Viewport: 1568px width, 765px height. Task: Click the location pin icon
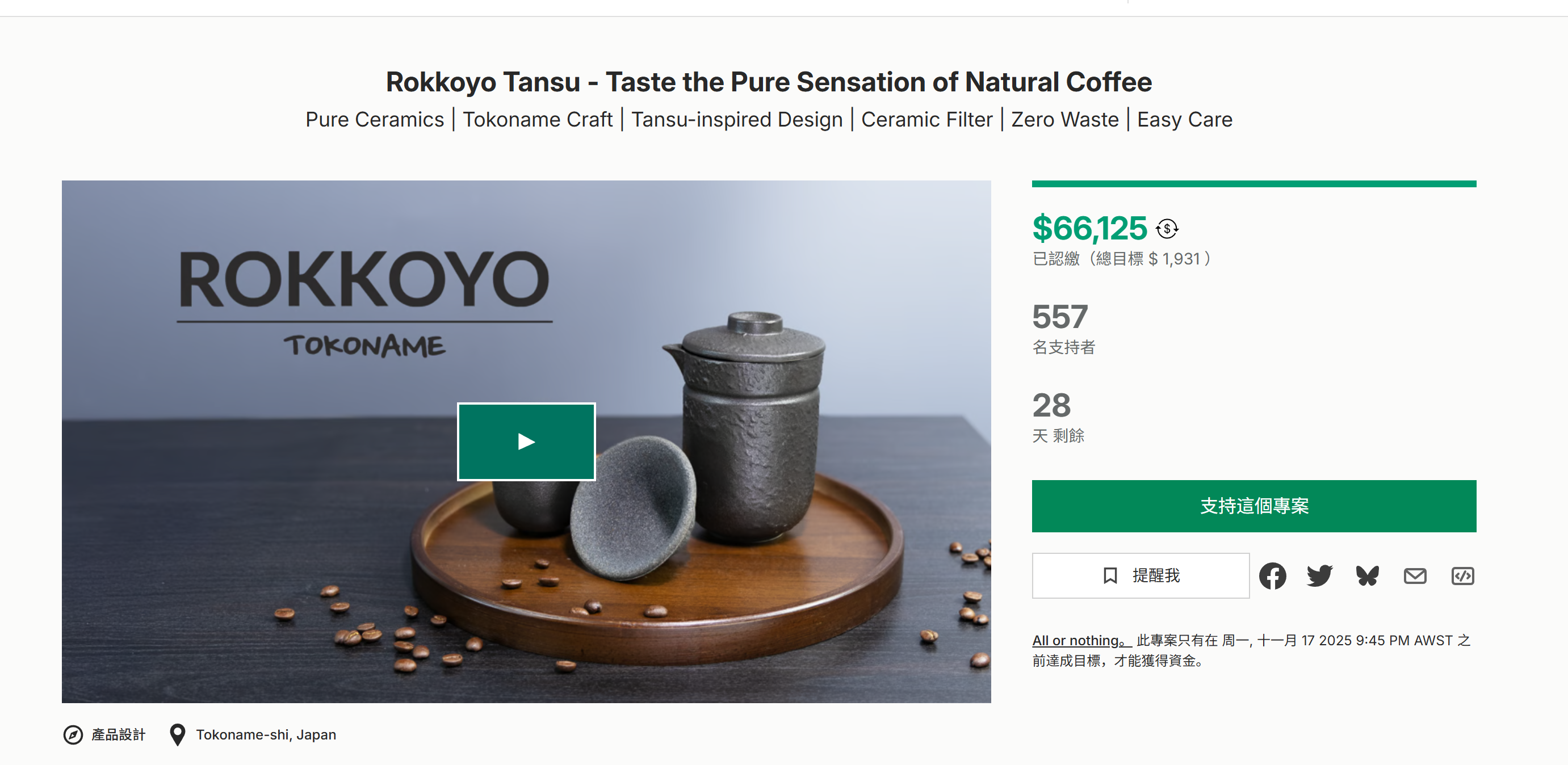point(177,734)
